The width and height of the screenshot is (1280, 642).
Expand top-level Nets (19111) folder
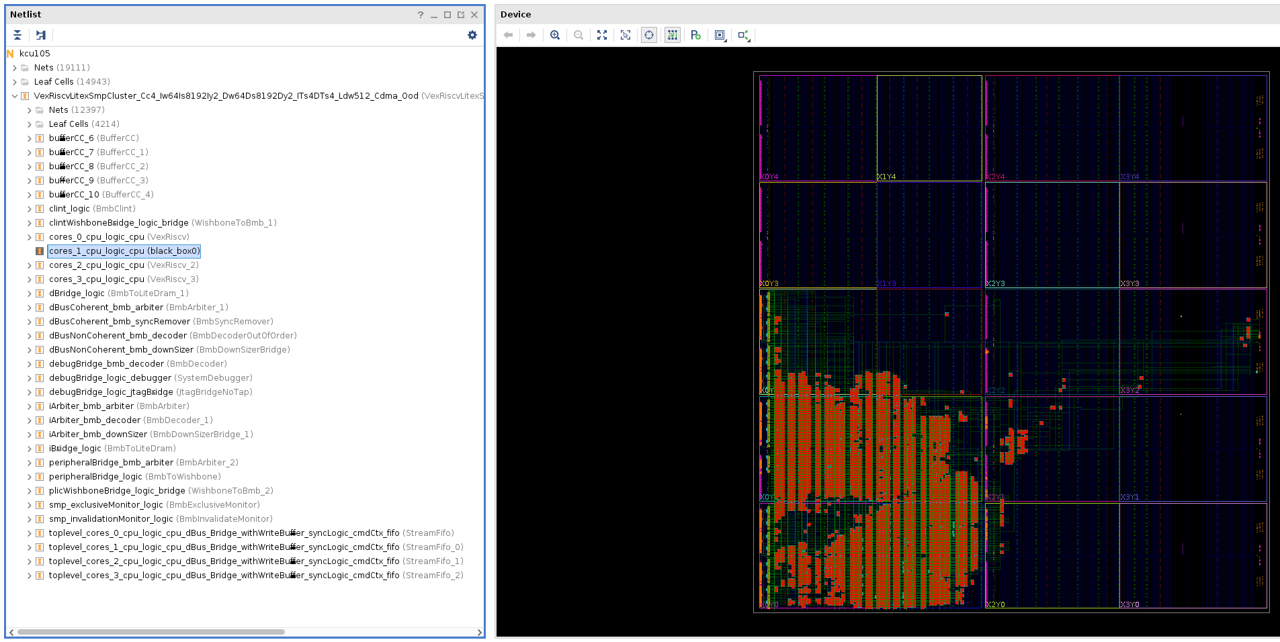pos(14,68)
